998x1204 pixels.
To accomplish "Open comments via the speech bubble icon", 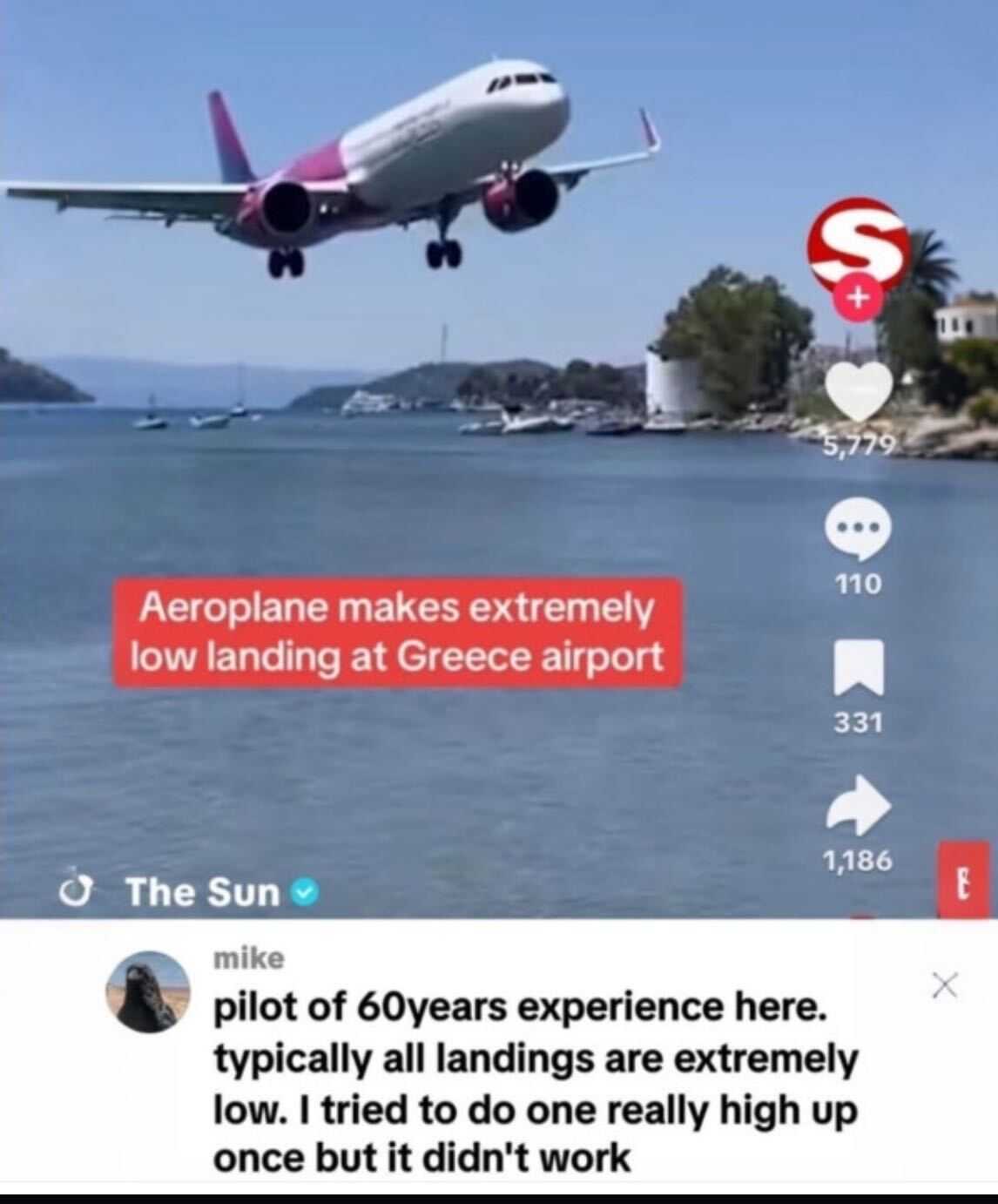I will [858, 529].
